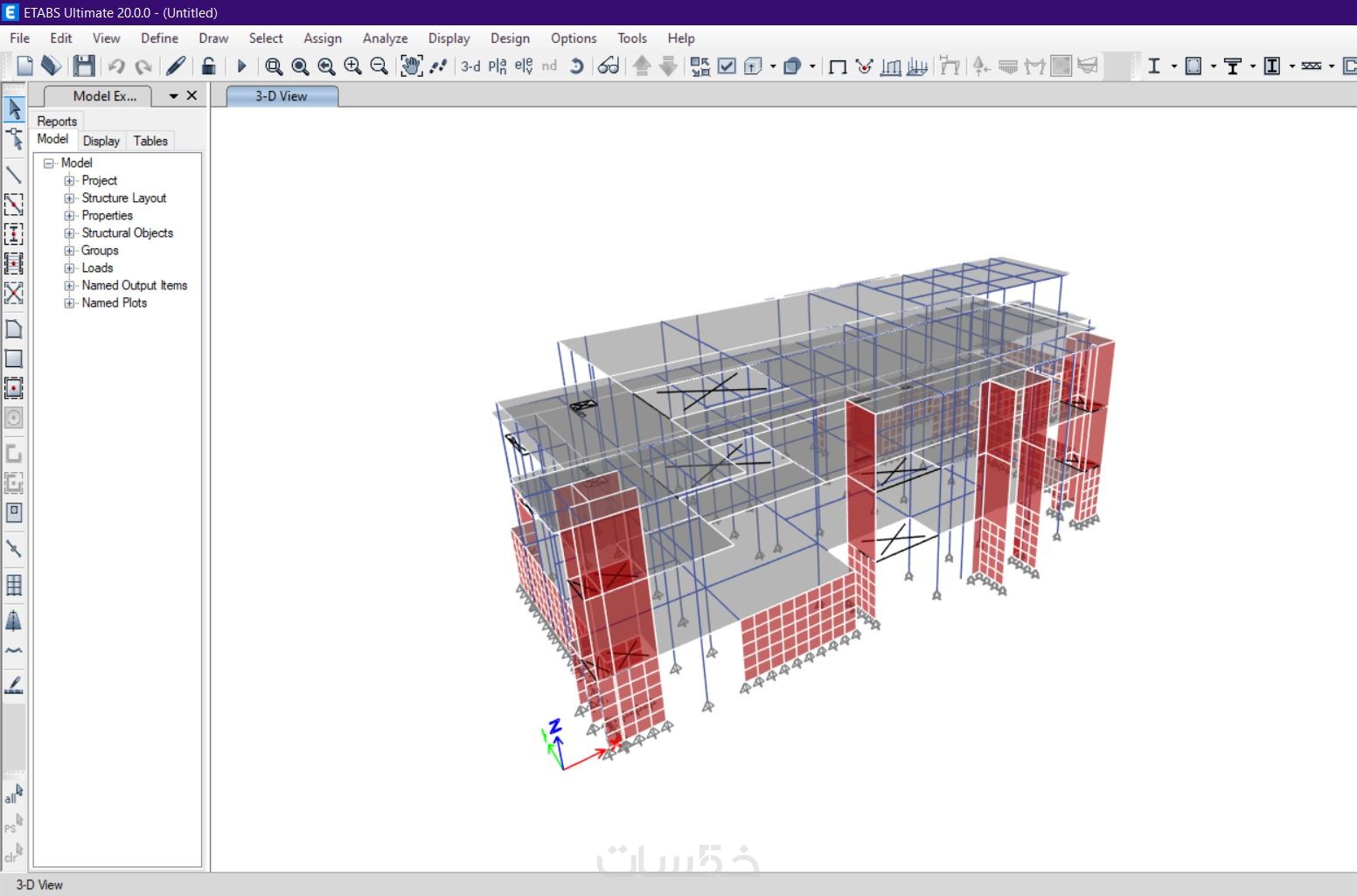
Task: Restore previous zoom with the back-arrow magnifier
Action: click(326, 66)
